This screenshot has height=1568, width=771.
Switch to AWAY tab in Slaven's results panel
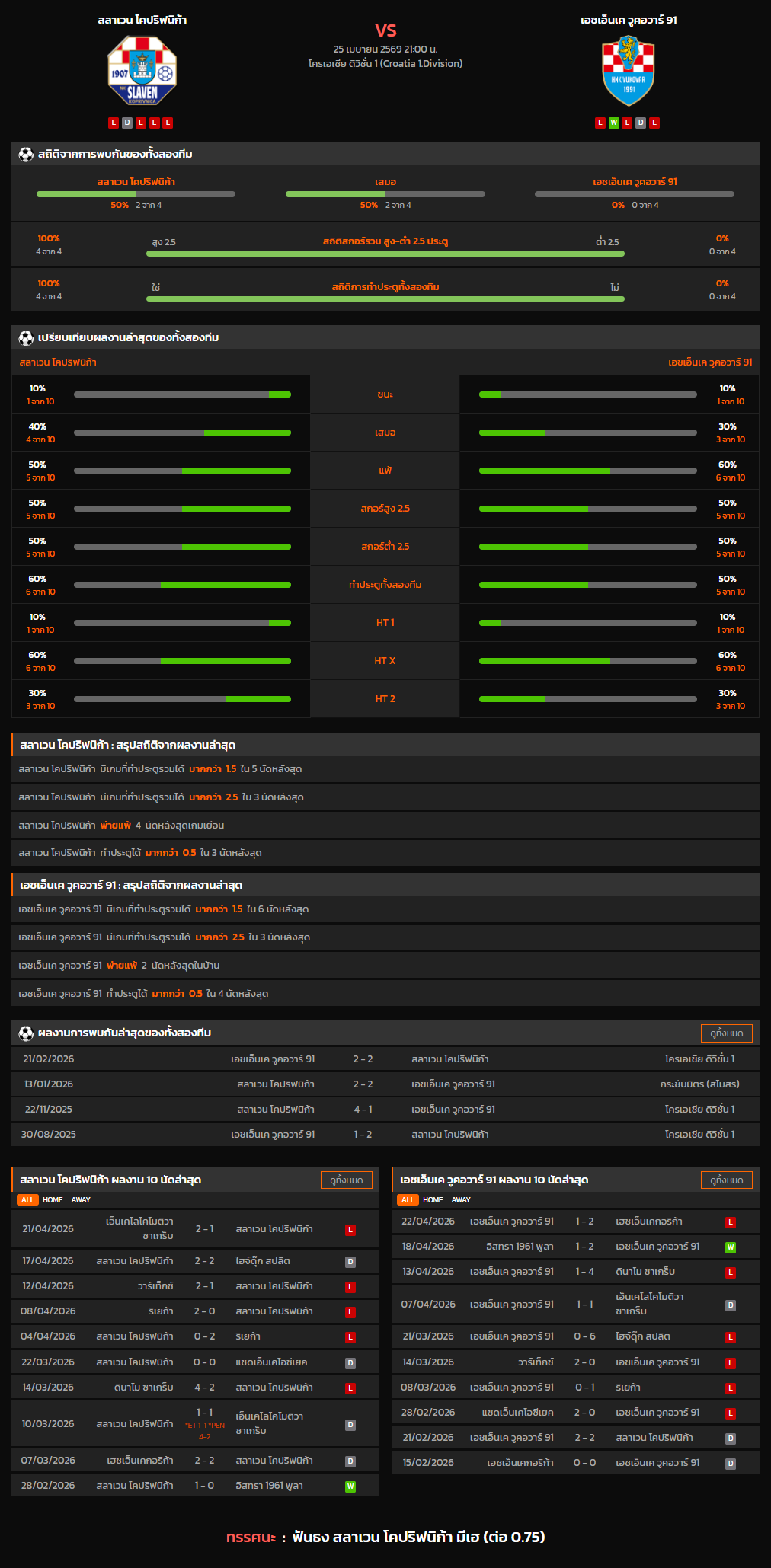pos(81,1199)
